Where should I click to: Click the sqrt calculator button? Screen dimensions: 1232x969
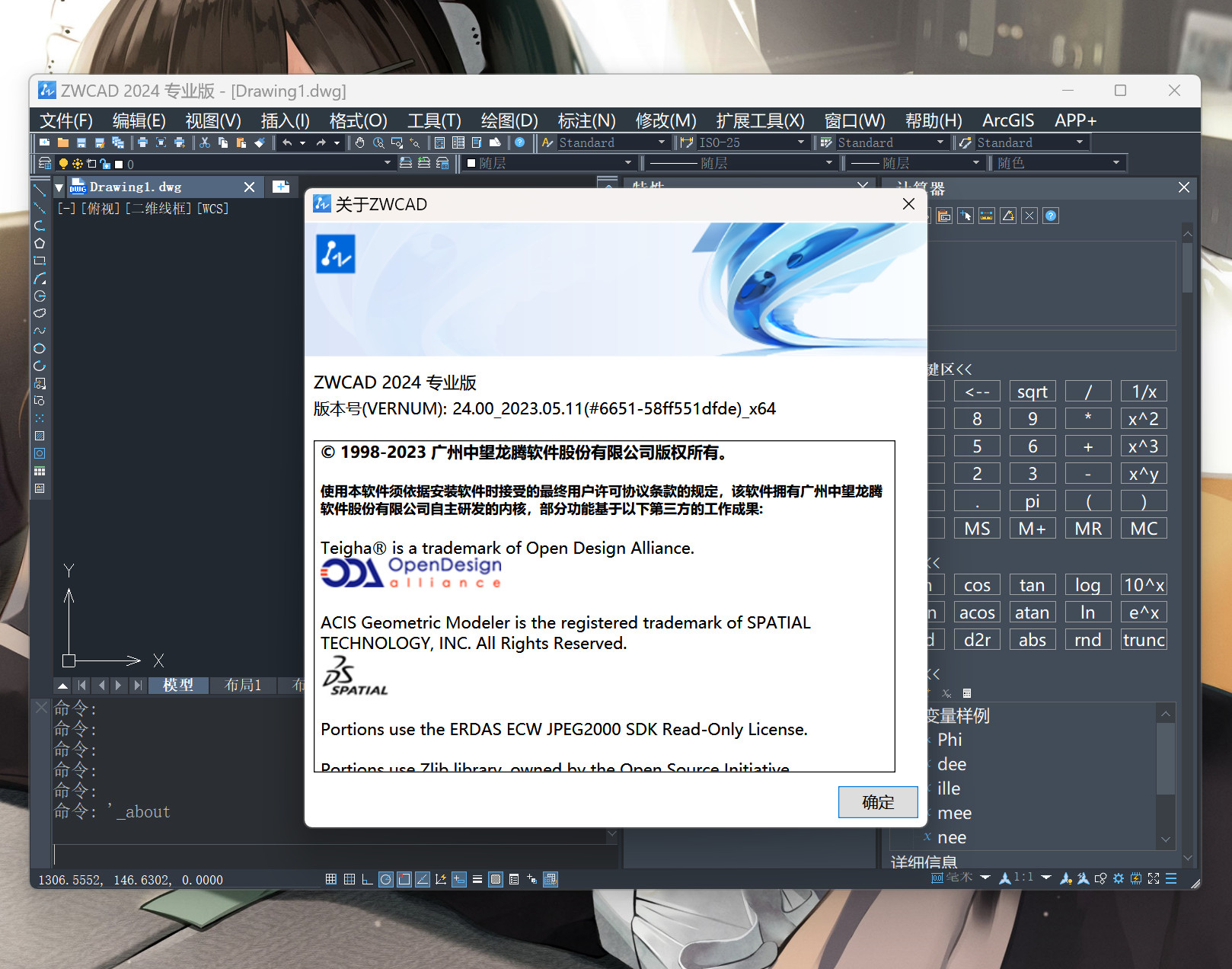point(1033,392)
